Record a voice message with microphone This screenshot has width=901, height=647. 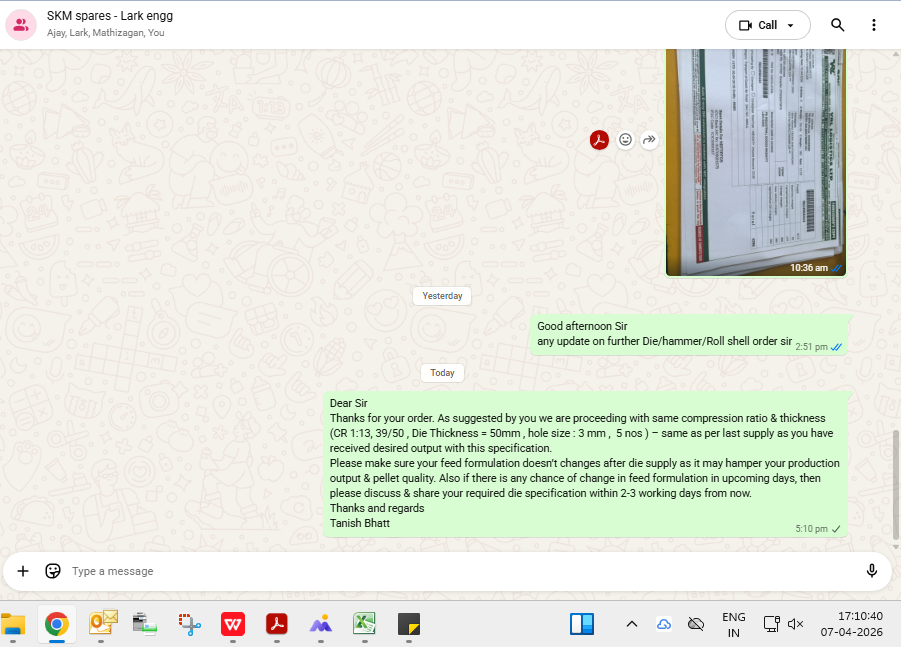[871, 571]
